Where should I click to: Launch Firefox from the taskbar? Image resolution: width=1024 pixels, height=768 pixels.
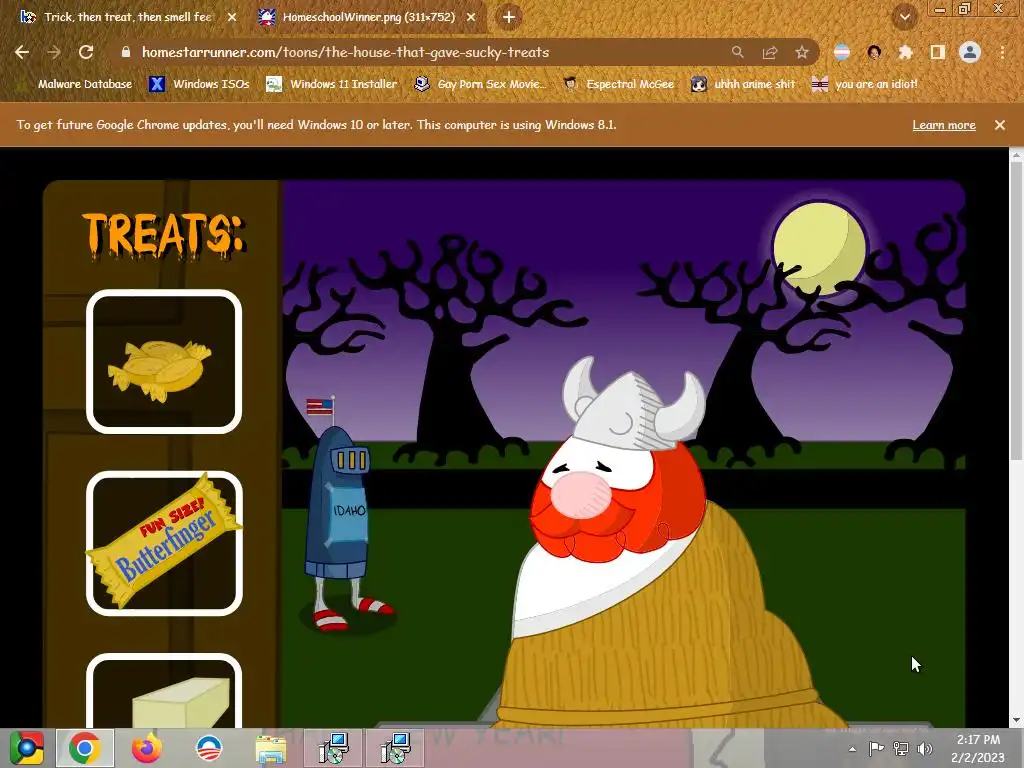point(147,748)
